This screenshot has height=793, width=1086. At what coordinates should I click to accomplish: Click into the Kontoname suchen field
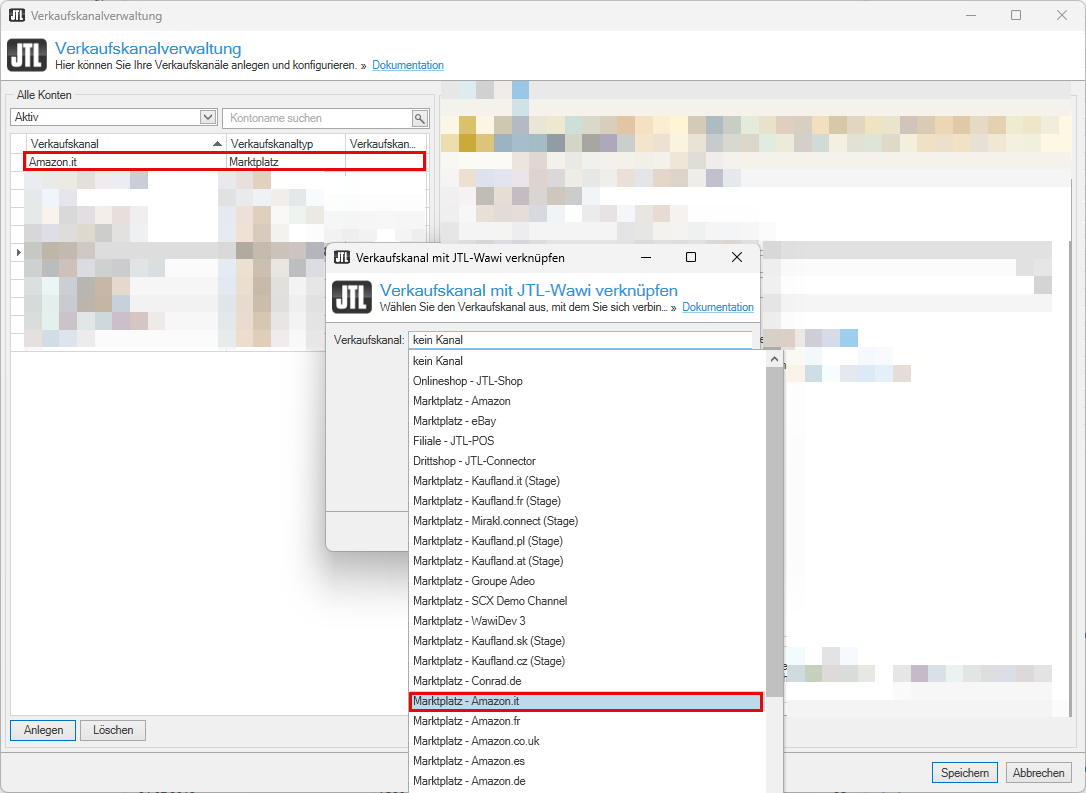pos(318,118)
